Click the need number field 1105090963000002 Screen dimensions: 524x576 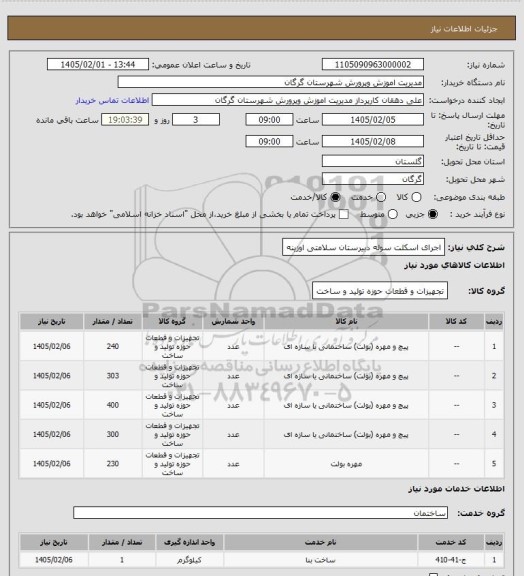(373, 64)
